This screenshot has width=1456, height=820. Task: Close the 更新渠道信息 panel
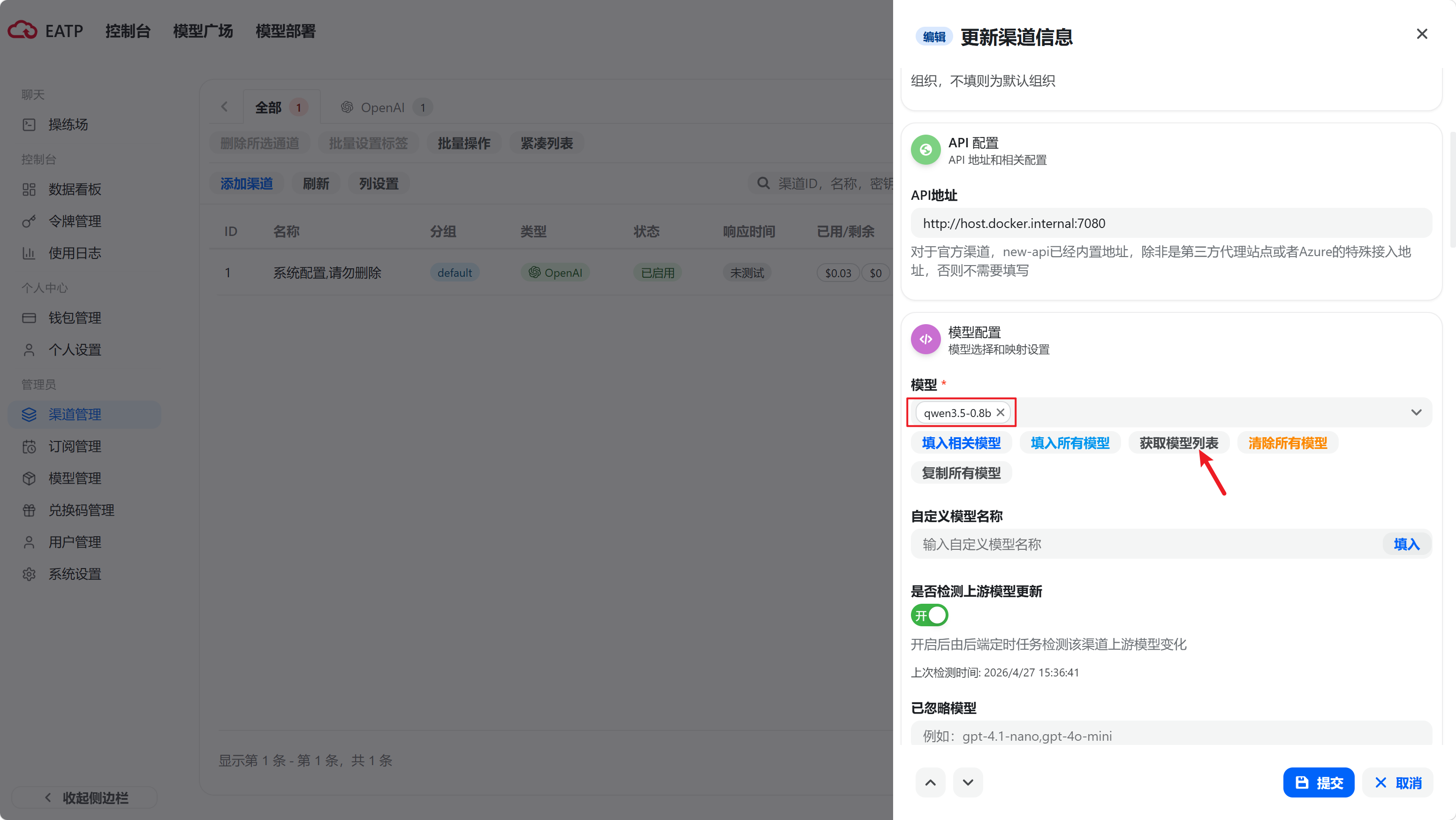click(x=1422, y=34)
